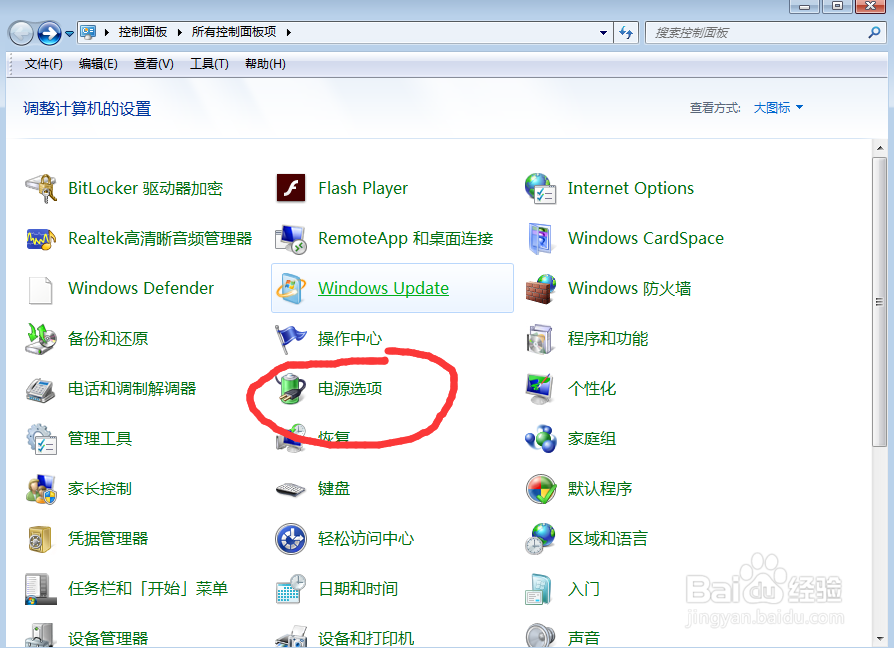
Task: Click the 默认程序 icon
Action: tap(541, 489)
